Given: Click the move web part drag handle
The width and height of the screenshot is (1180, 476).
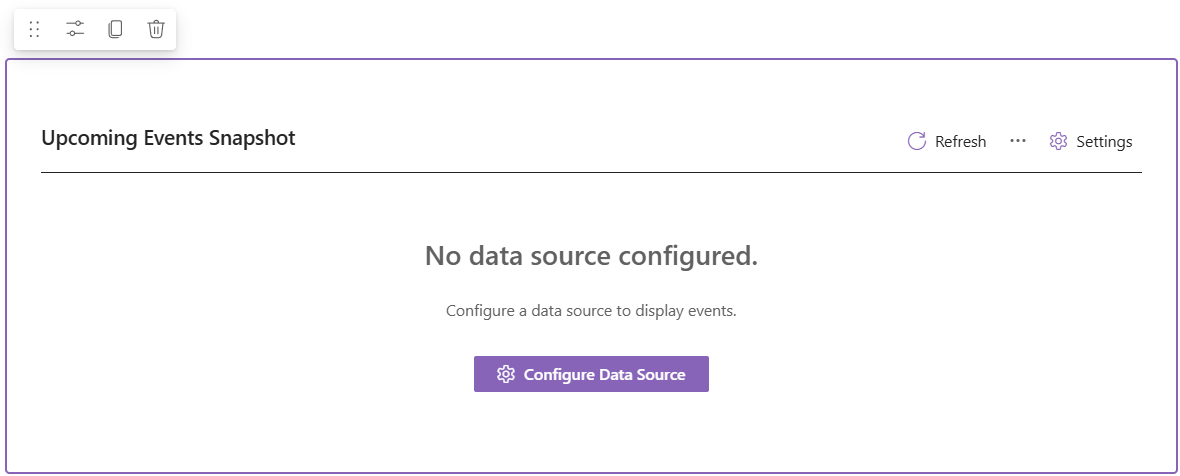Looking at the screenshot, I should point(34,30).
